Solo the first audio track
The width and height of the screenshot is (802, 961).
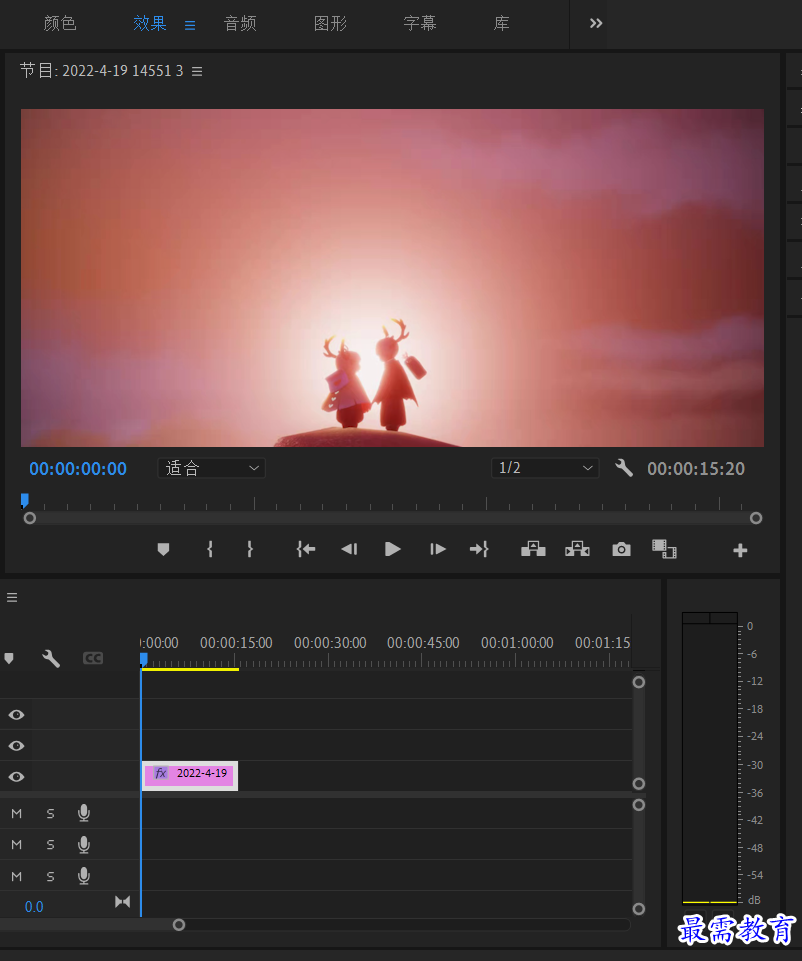tap(50, 814)
